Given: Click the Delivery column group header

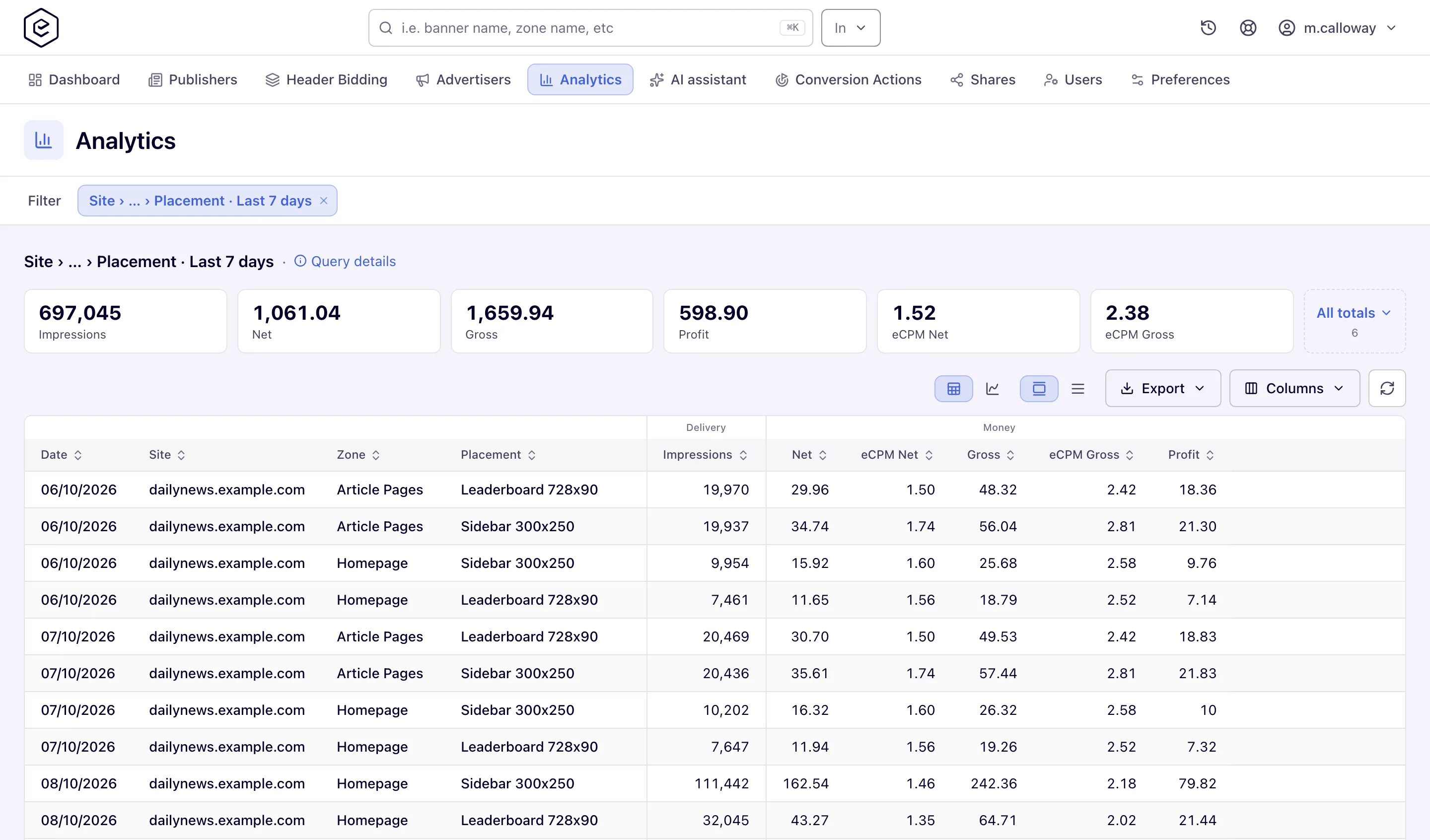Looking at the screenshot, I should pyautogui.click(x=706, y=427).
